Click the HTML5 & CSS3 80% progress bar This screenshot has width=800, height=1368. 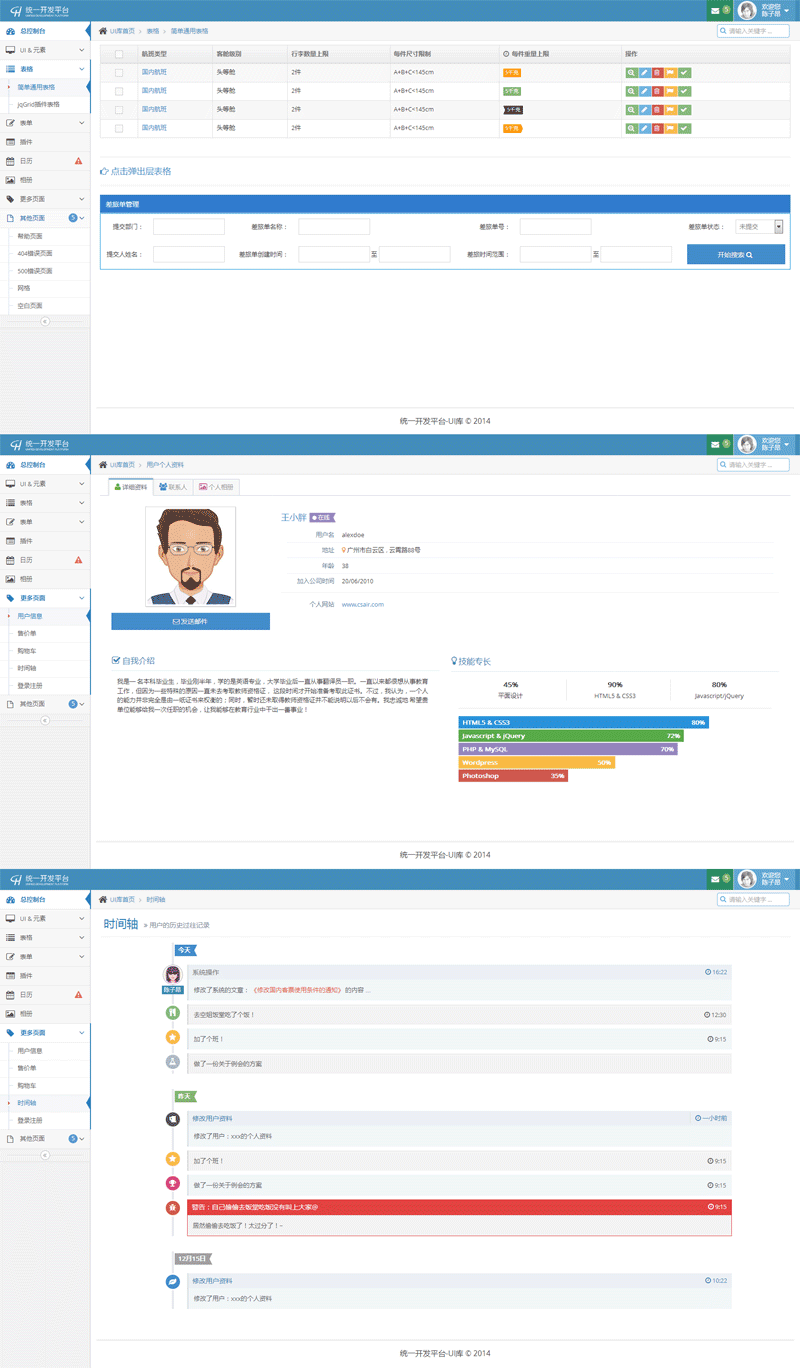(x=584, y=722)
